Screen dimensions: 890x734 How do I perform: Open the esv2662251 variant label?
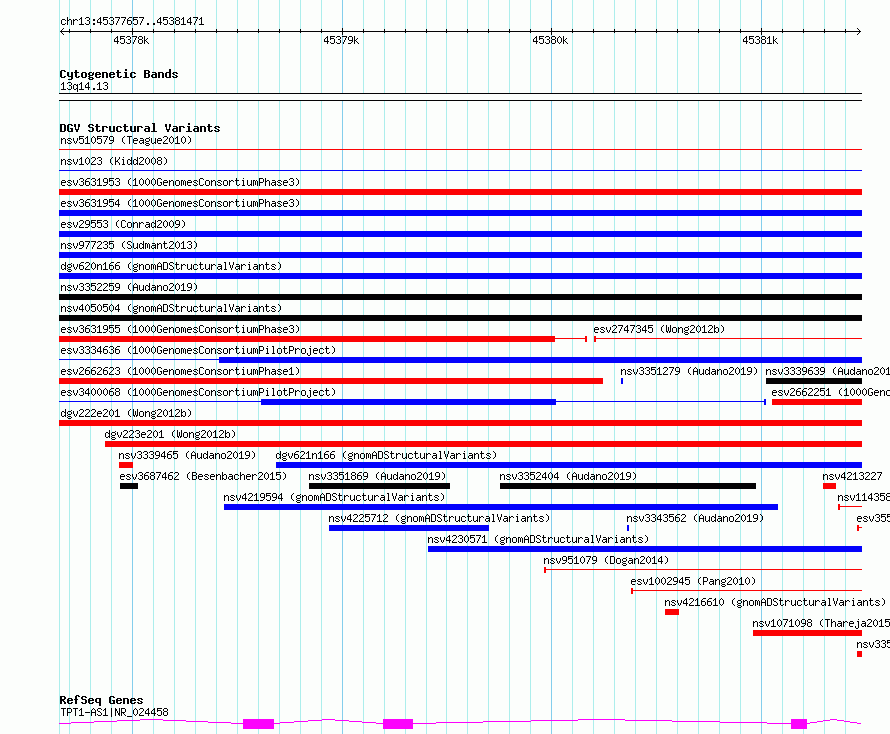[x=830, y=392]
